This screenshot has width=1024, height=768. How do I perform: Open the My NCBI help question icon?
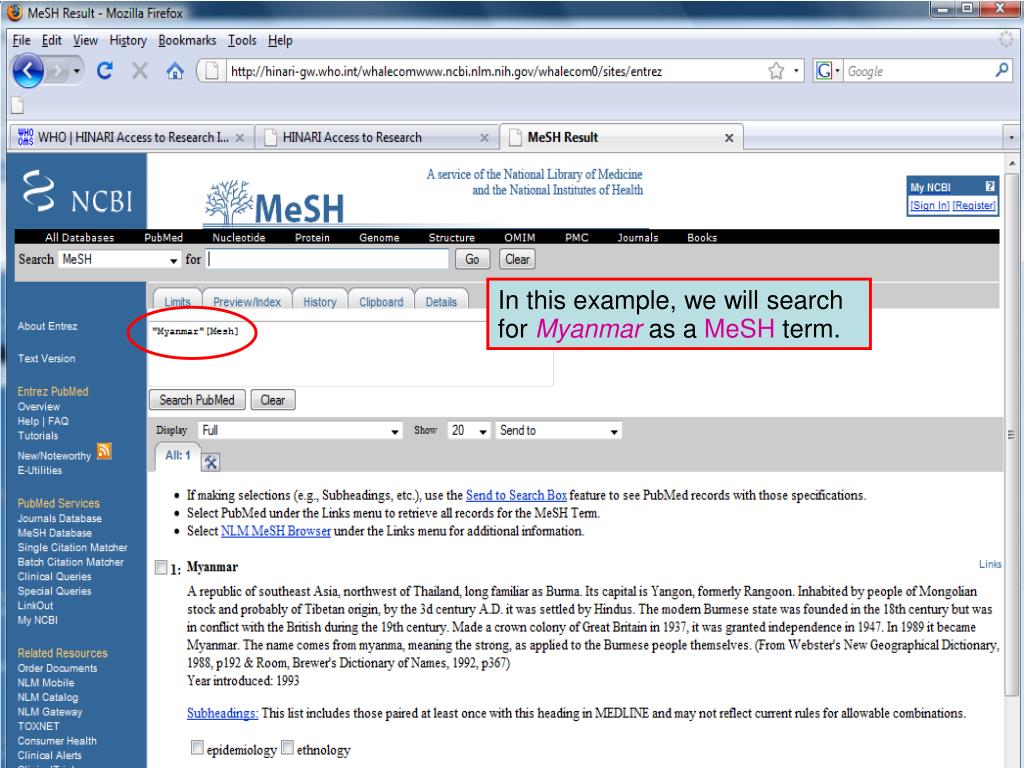[989, 187]
